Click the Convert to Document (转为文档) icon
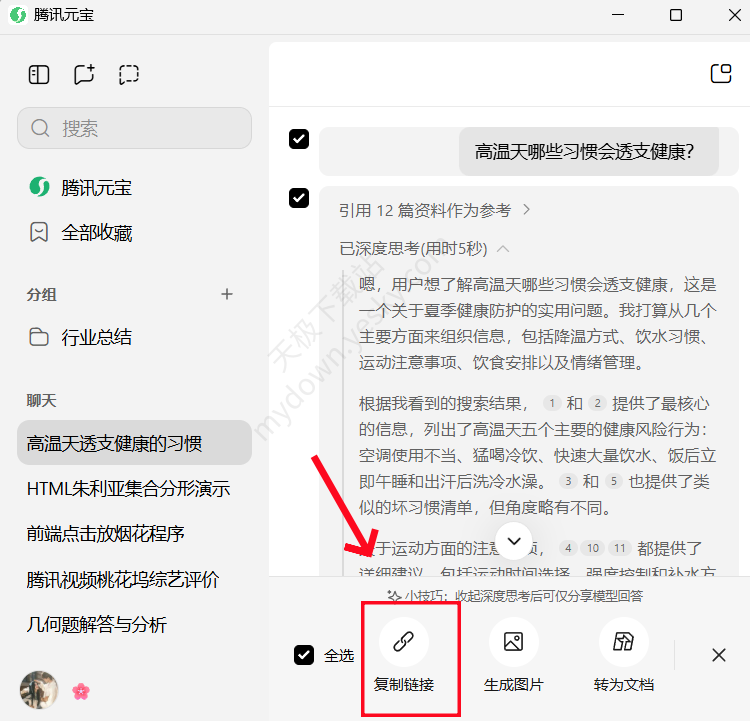Image resolution: width=750 pixels, height=721 pixels. [624, 642]
